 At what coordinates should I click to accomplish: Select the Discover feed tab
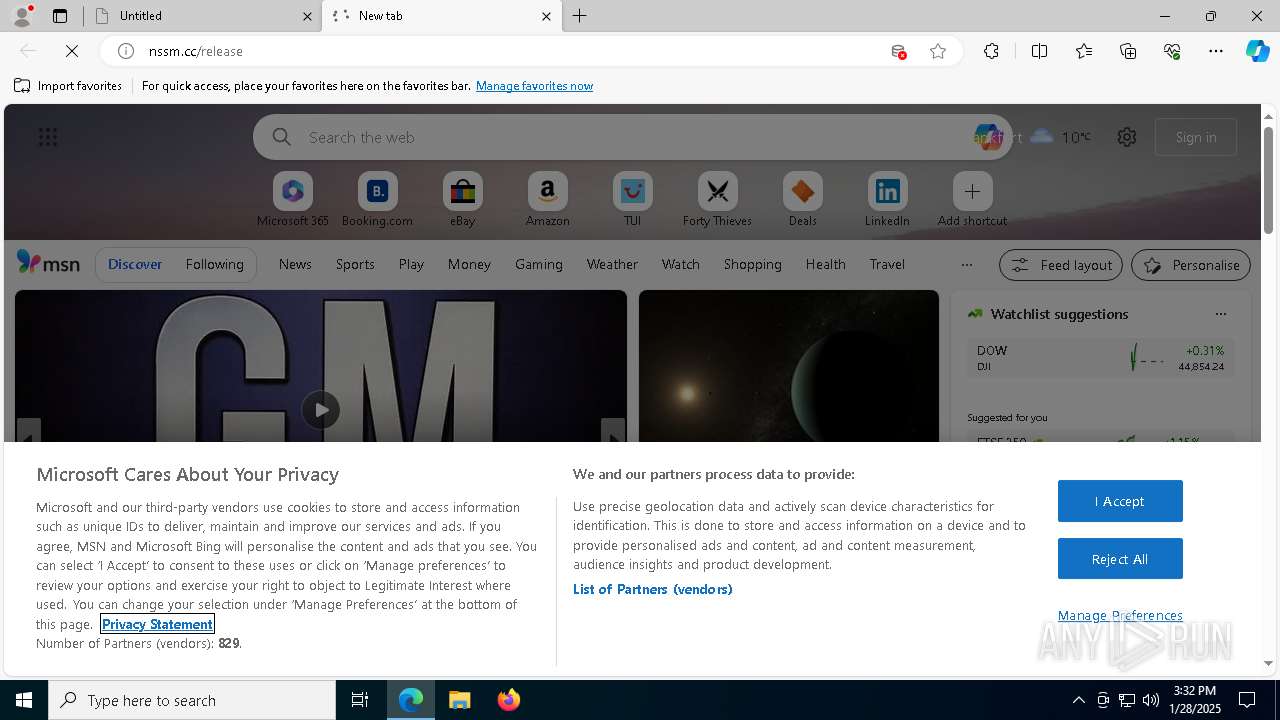pos(135,264)
